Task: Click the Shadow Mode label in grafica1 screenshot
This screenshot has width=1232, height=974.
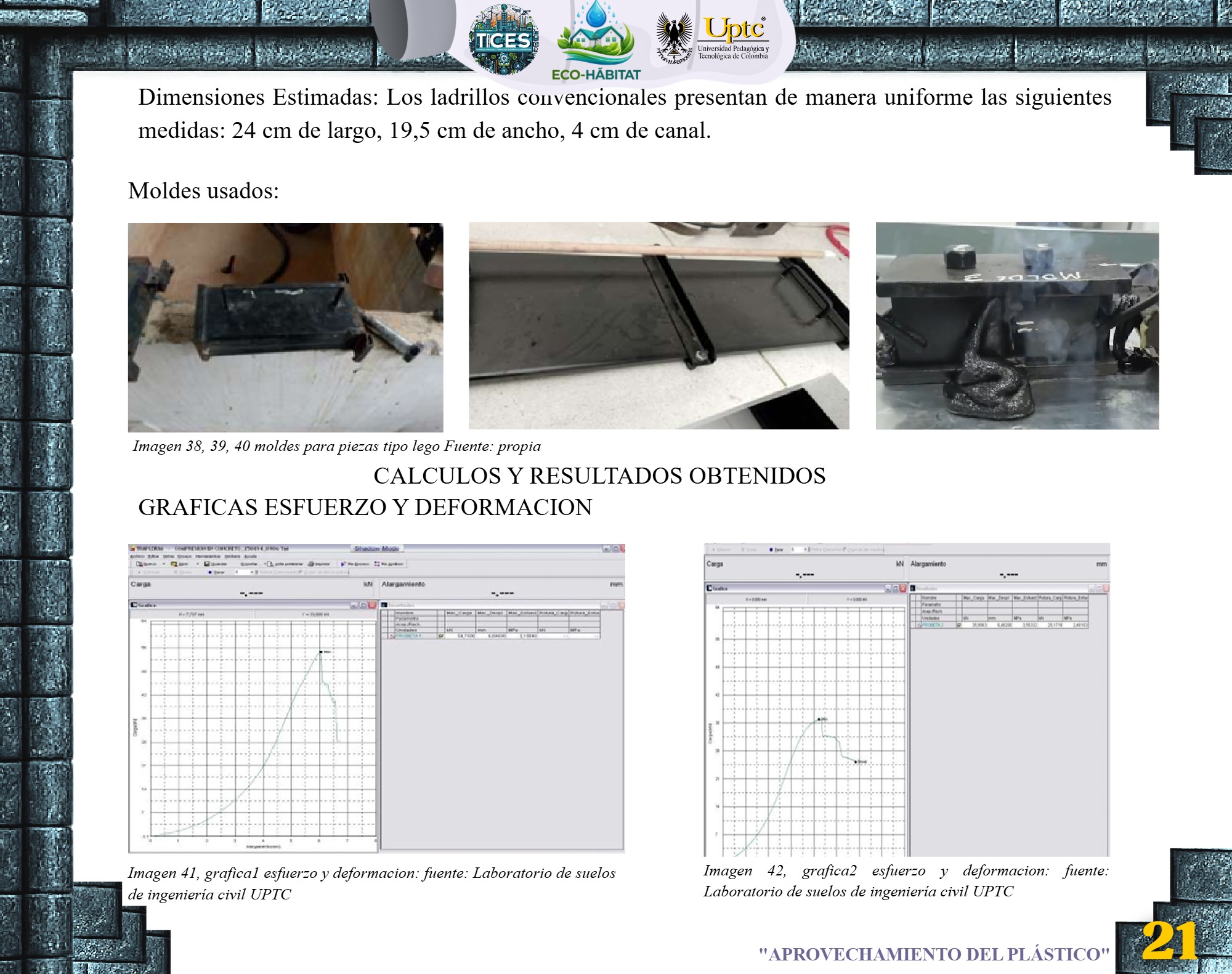Action: [376, 548]
